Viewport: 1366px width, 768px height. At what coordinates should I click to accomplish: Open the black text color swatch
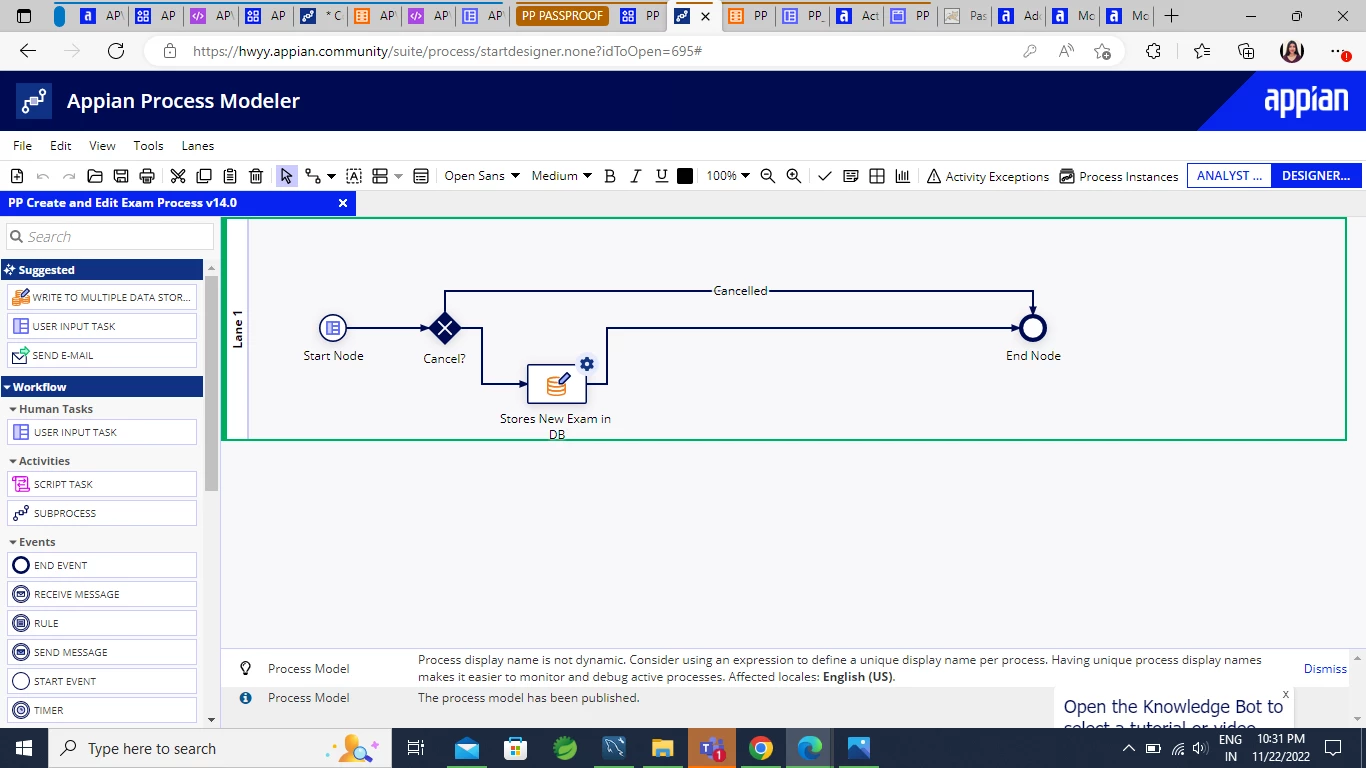pos(685,176)
